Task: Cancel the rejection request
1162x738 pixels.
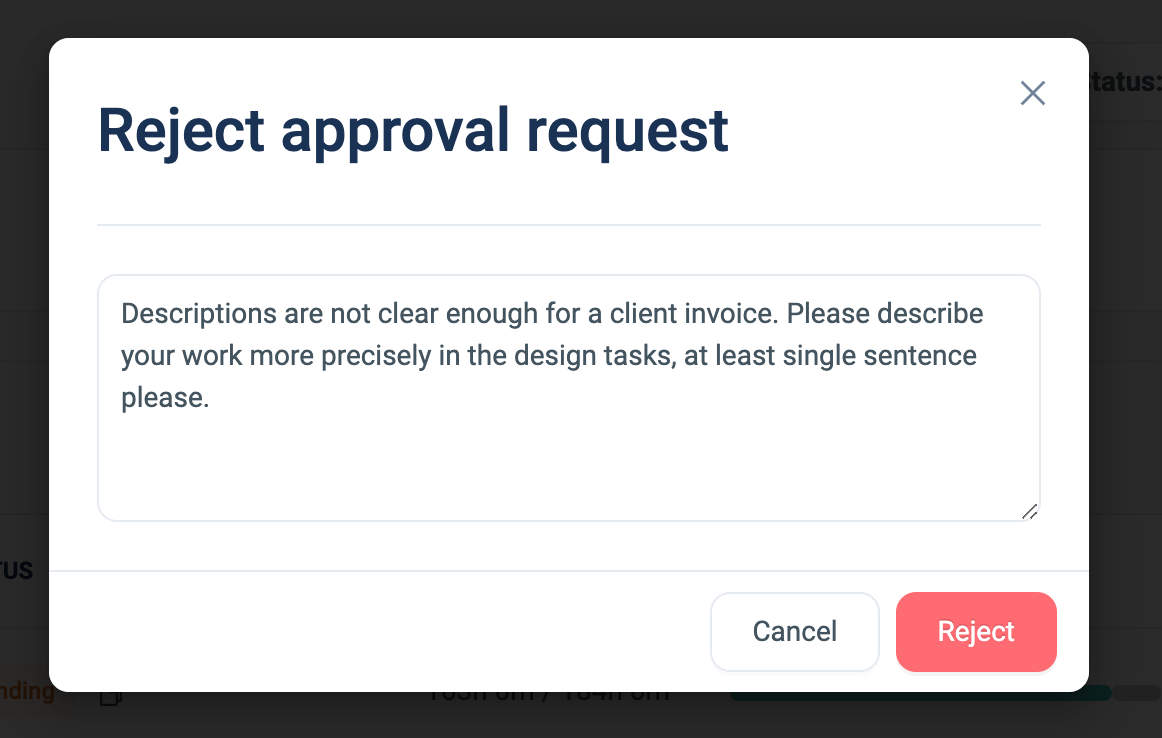Action: pos(794,632)
